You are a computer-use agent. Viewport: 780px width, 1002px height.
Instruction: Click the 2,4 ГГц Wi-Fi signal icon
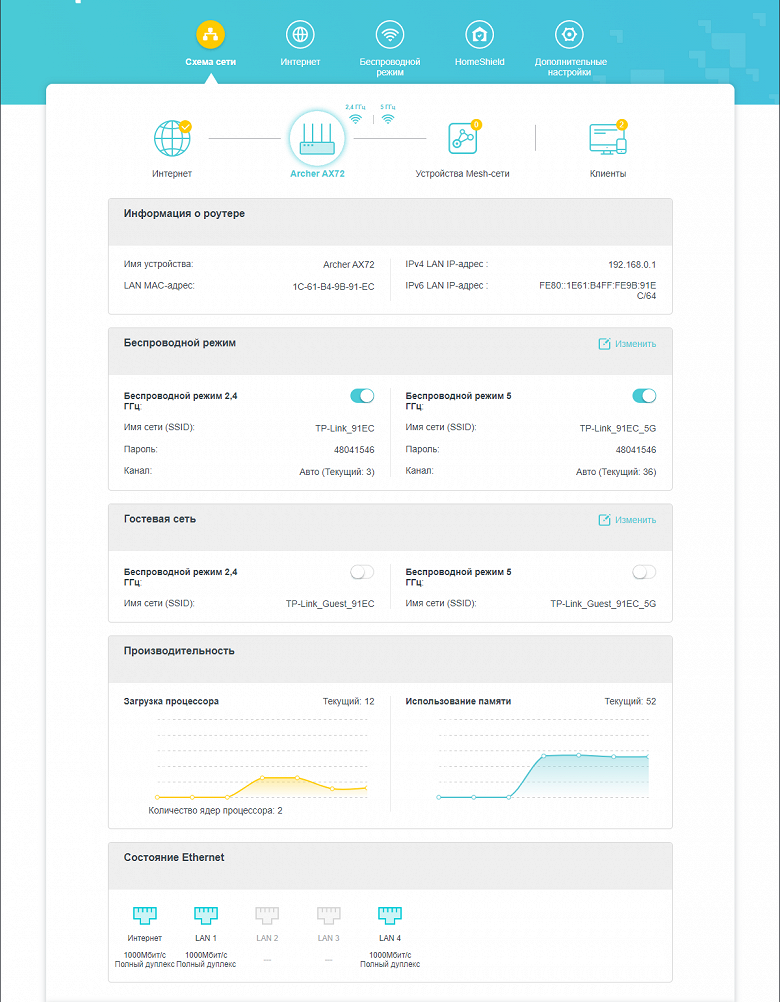pyautogui.click(x=356, y=119)
